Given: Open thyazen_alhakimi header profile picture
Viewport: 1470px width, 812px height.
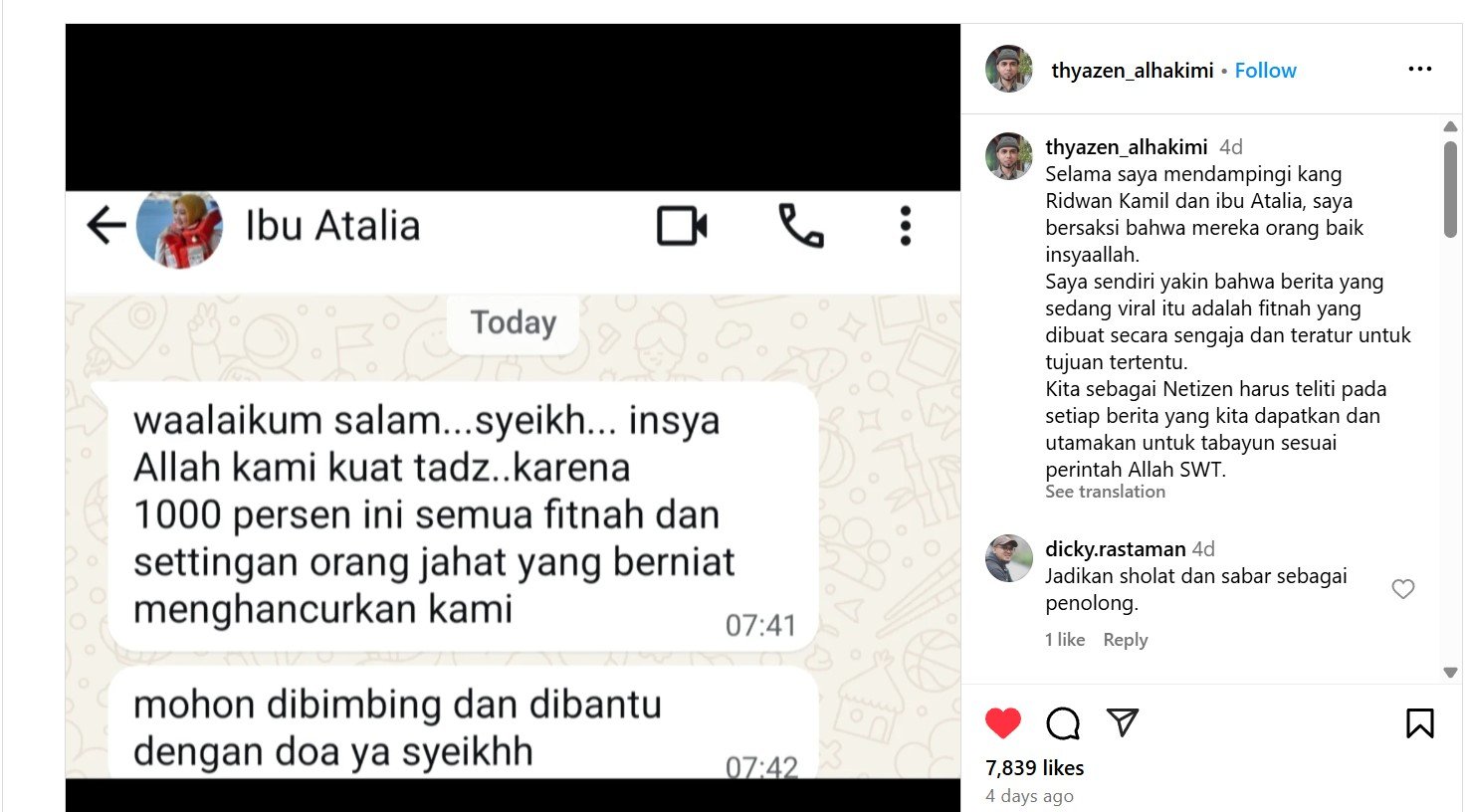Looking at the screenshot, I should coord(1009,70).
